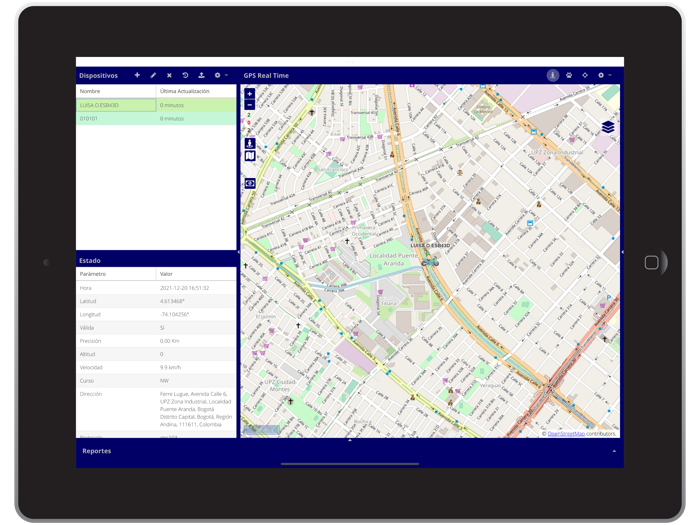Zoom out on the map
The image size is (700, 525).
[250, 105]
